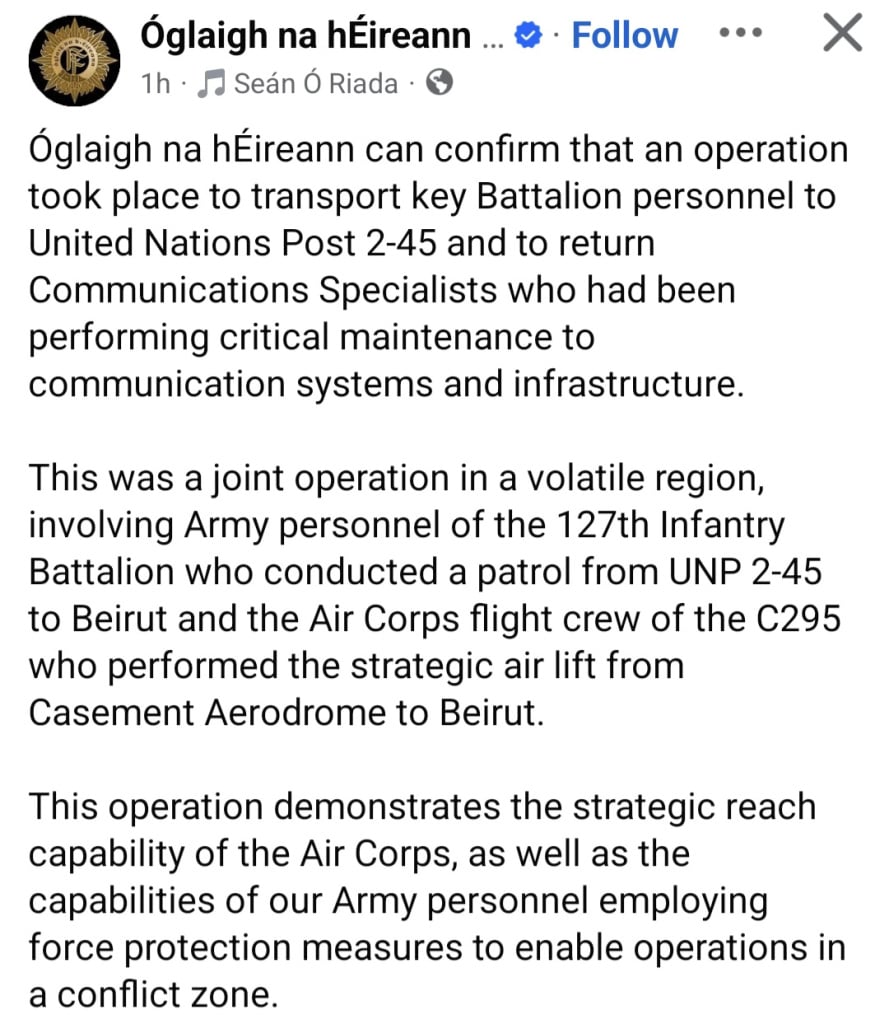The height and width of the screenshot is (1024, 889).
Task: Click the music note icon
Action: [212, 84]
